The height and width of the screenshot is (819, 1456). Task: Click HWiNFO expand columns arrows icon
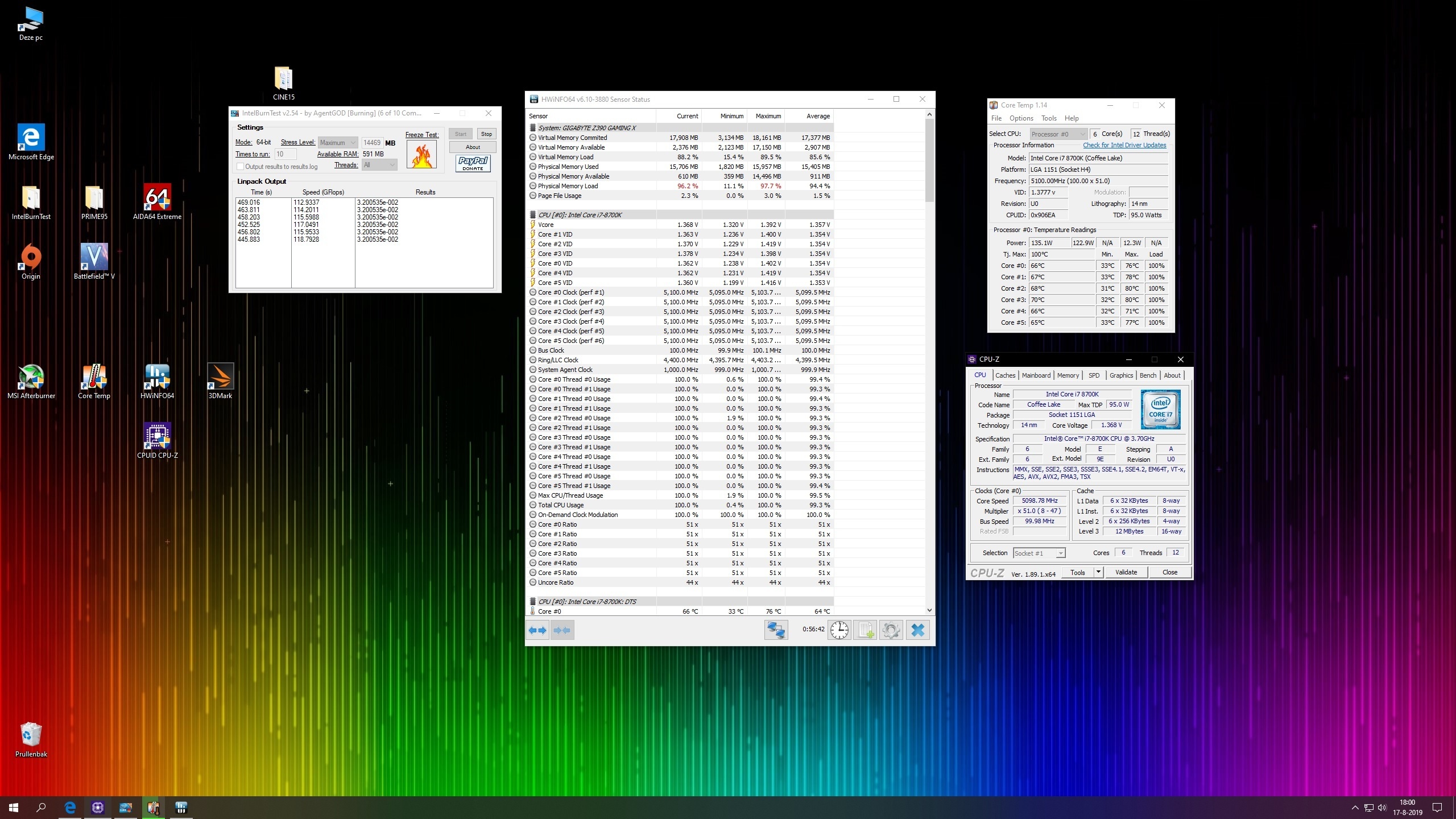[x=537, y=630]
